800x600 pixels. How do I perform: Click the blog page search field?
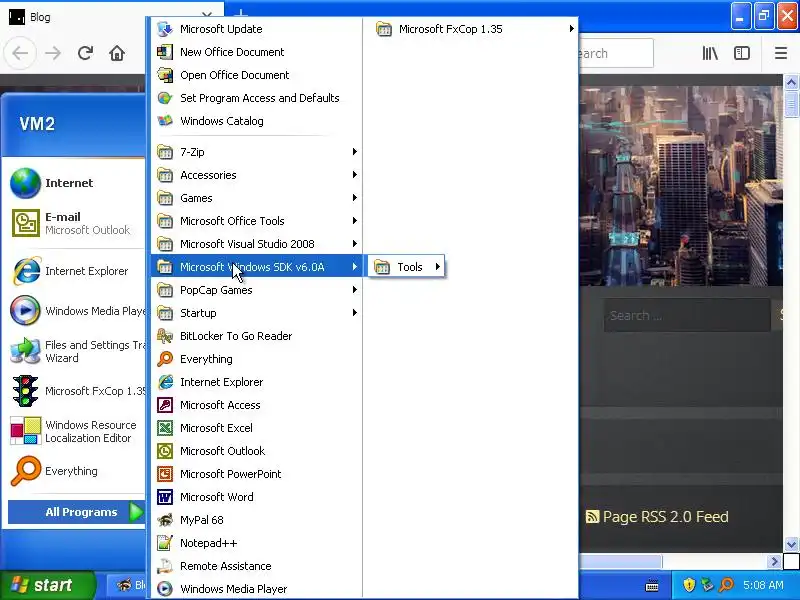(x=687, y=315)
